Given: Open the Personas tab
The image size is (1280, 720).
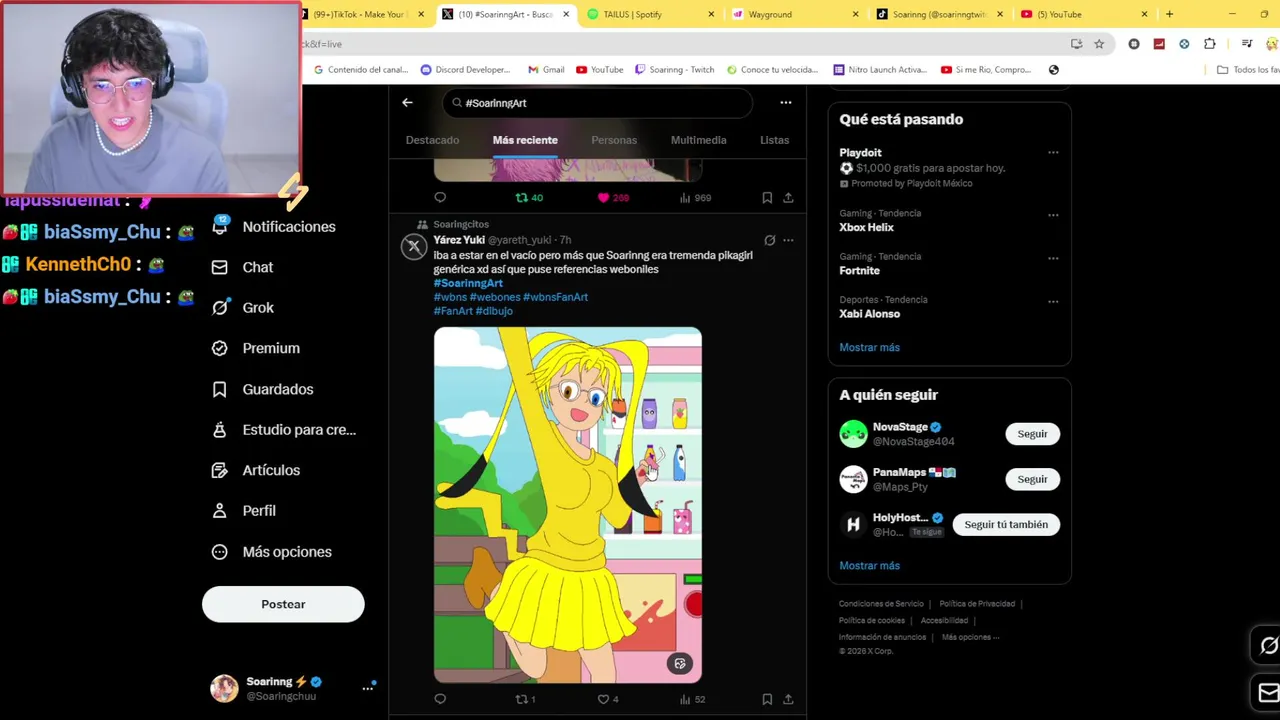Looking at the screenshot, I should point(614,140).
